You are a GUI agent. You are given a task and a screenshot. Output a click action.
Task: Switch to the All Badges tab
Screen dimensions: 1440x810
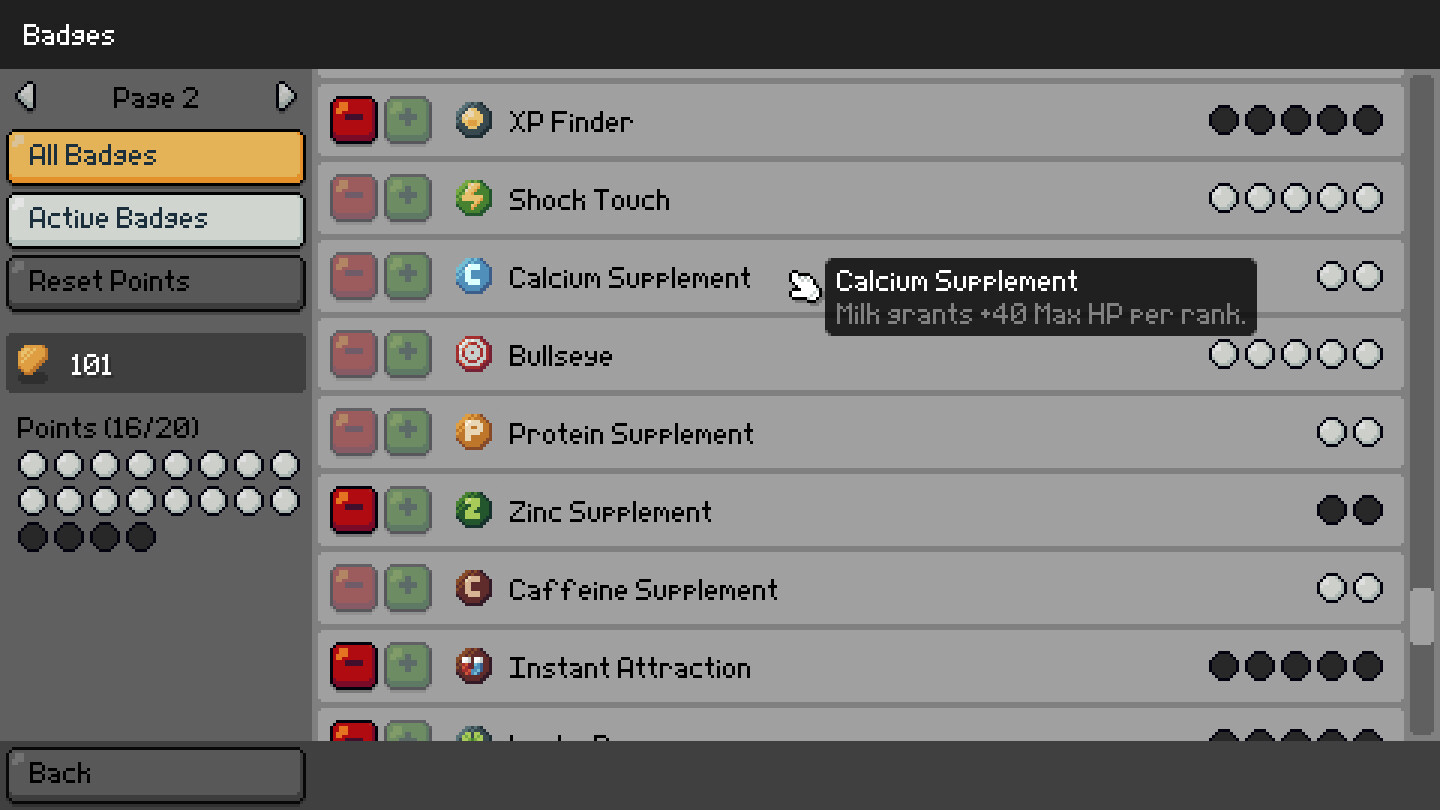[x=155, y=156]
